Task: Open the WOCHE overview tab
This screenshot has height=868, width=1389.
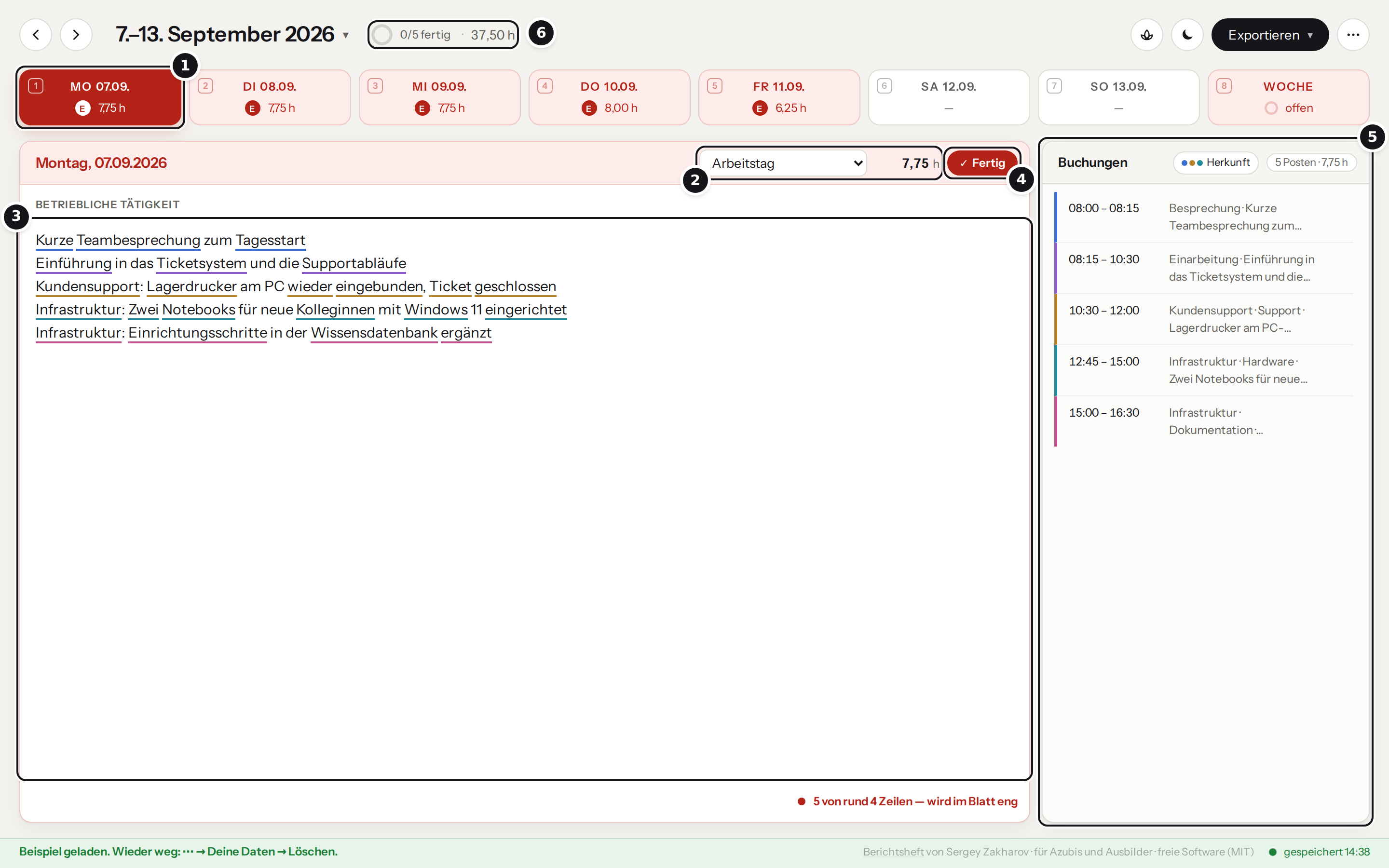Action: click(x=1288, y=97)
